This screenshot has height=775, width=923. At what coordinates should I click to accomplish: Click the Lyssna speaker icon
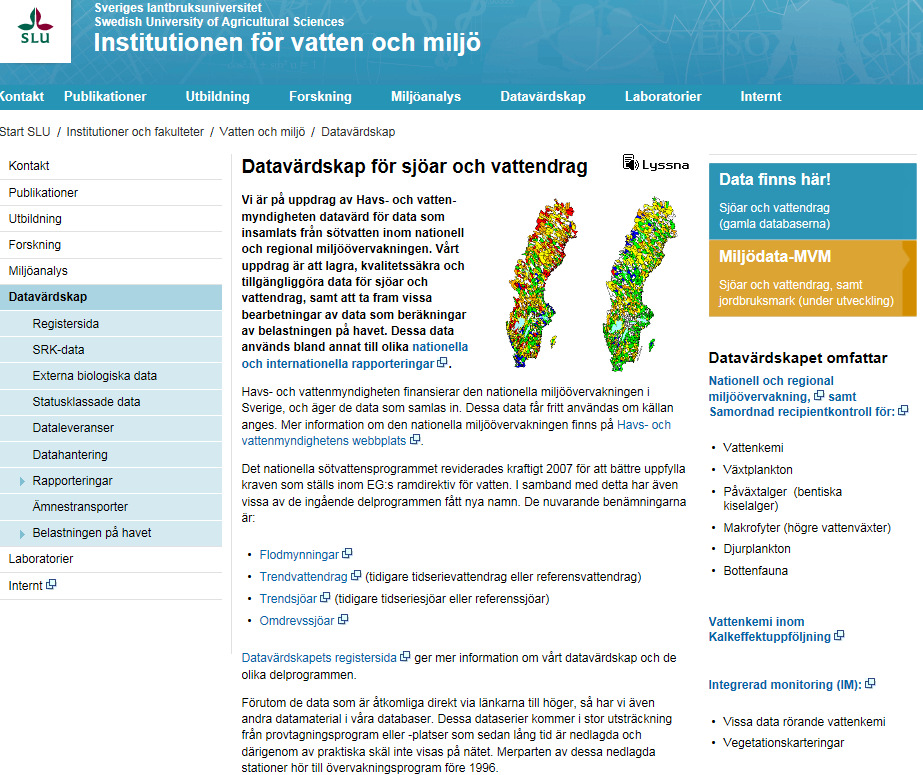click(630, 162)
